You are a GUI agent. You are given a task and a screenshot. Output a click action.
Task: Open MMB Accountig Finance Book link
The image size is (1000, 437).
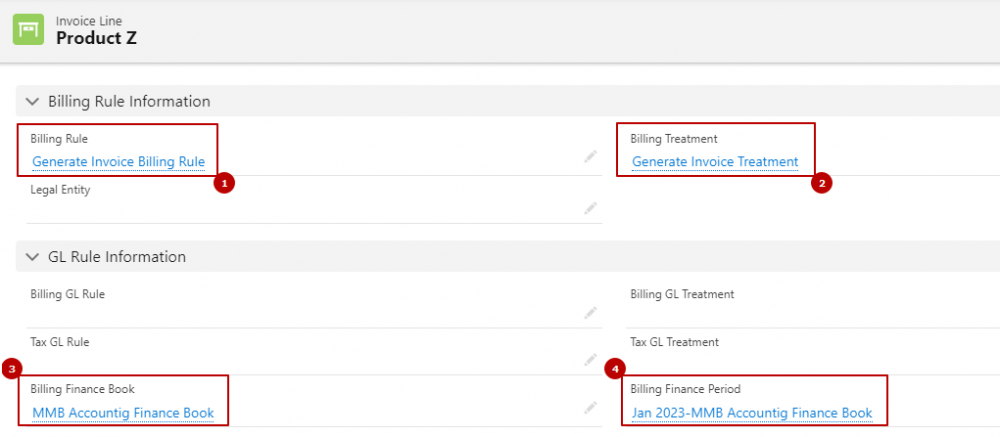(x=123, y=413)
